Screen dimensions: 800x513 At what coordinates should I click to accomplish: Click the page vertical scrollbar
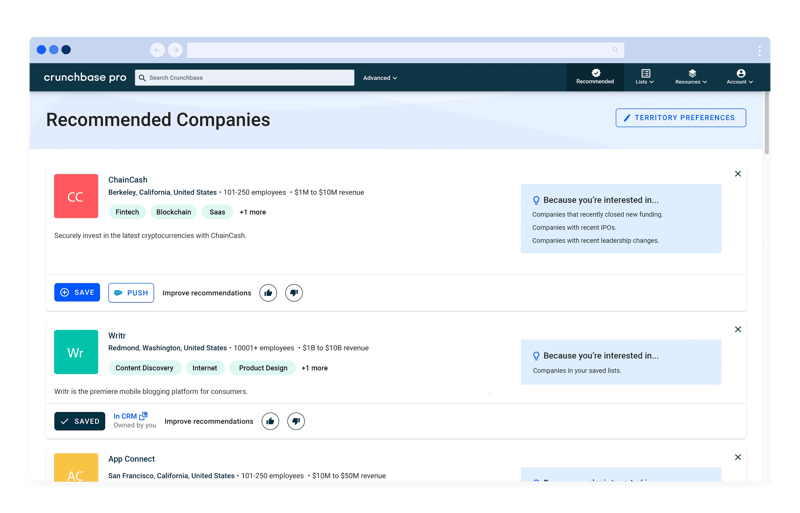coord(766,123)
